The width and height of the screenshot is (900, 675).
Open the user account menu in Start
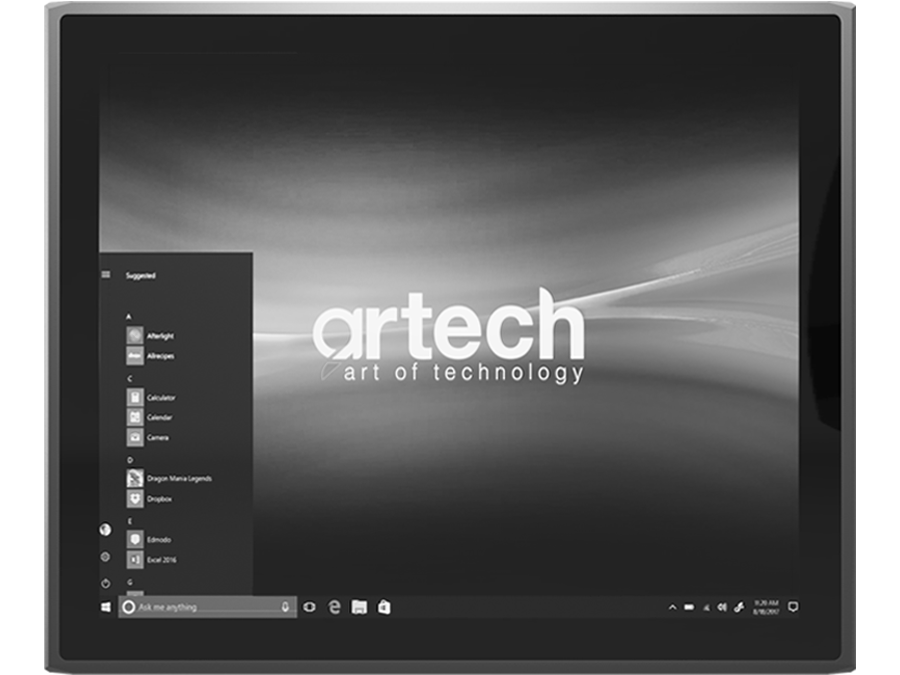coord(105,530)
